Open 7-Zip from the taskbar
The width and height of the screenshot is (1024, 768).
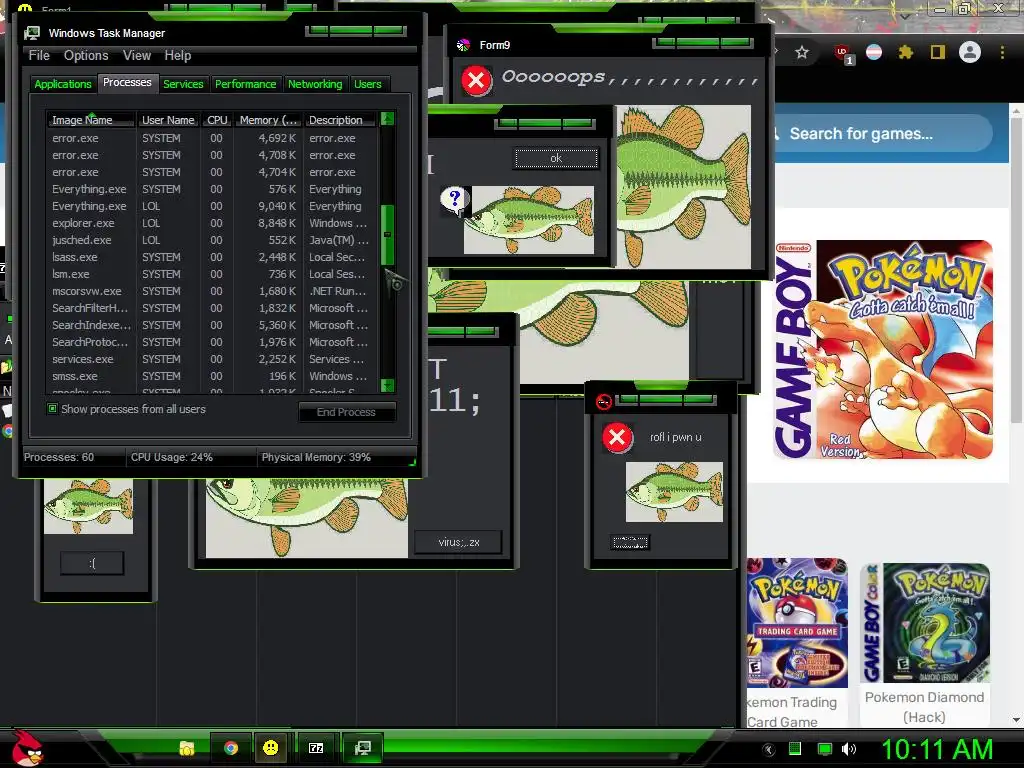click(316, 748)
